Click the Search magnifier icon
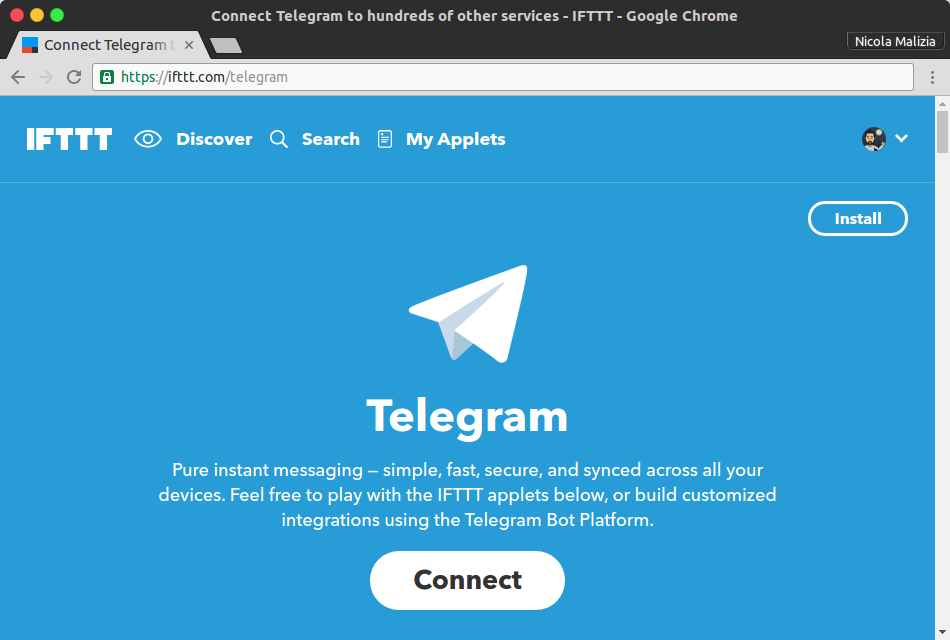Screen dimensions: 950x640 tap(279, 139)
